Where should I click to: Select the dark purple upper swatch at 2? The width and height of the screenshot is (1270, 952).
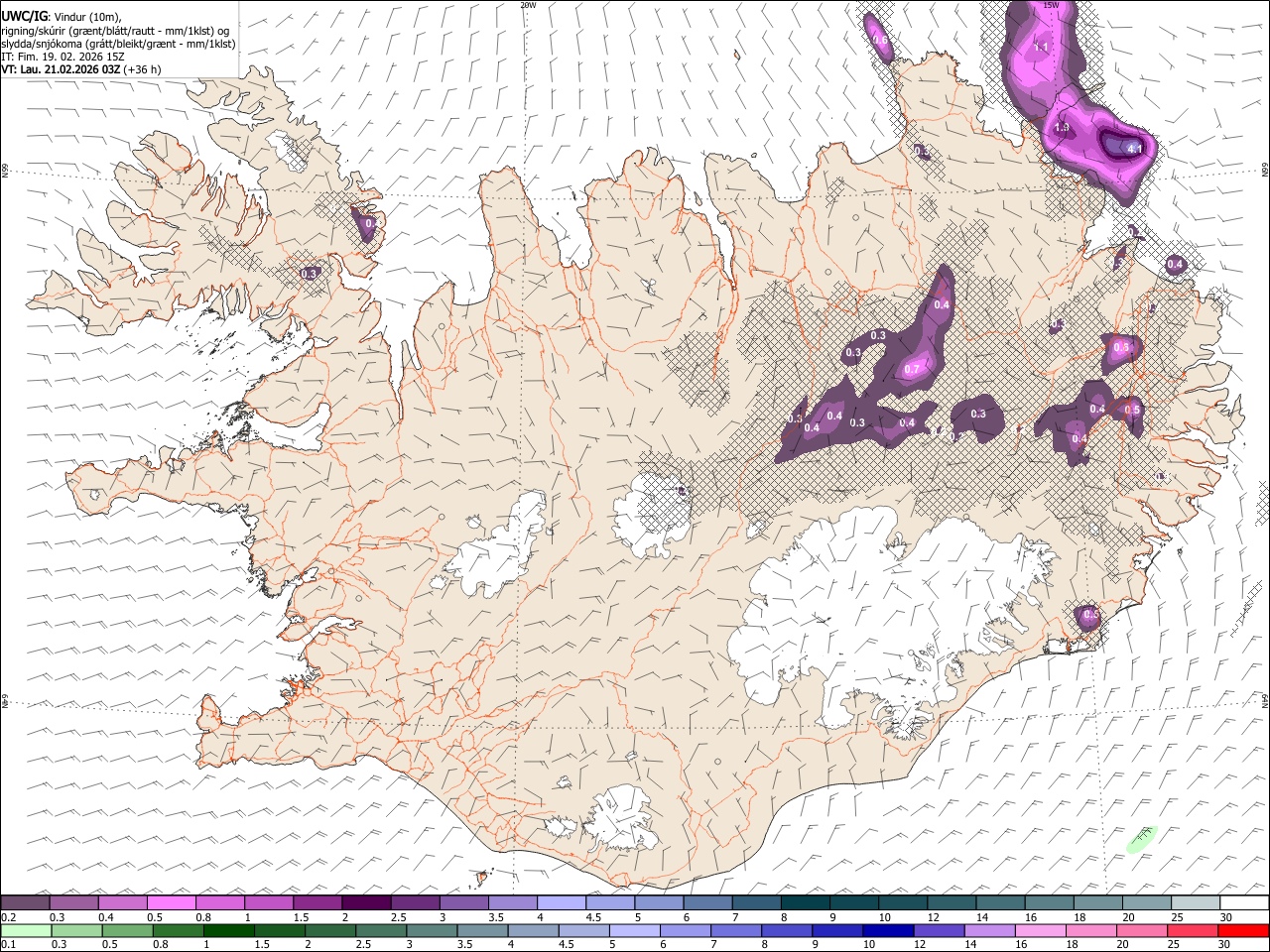tap(366, 903)
